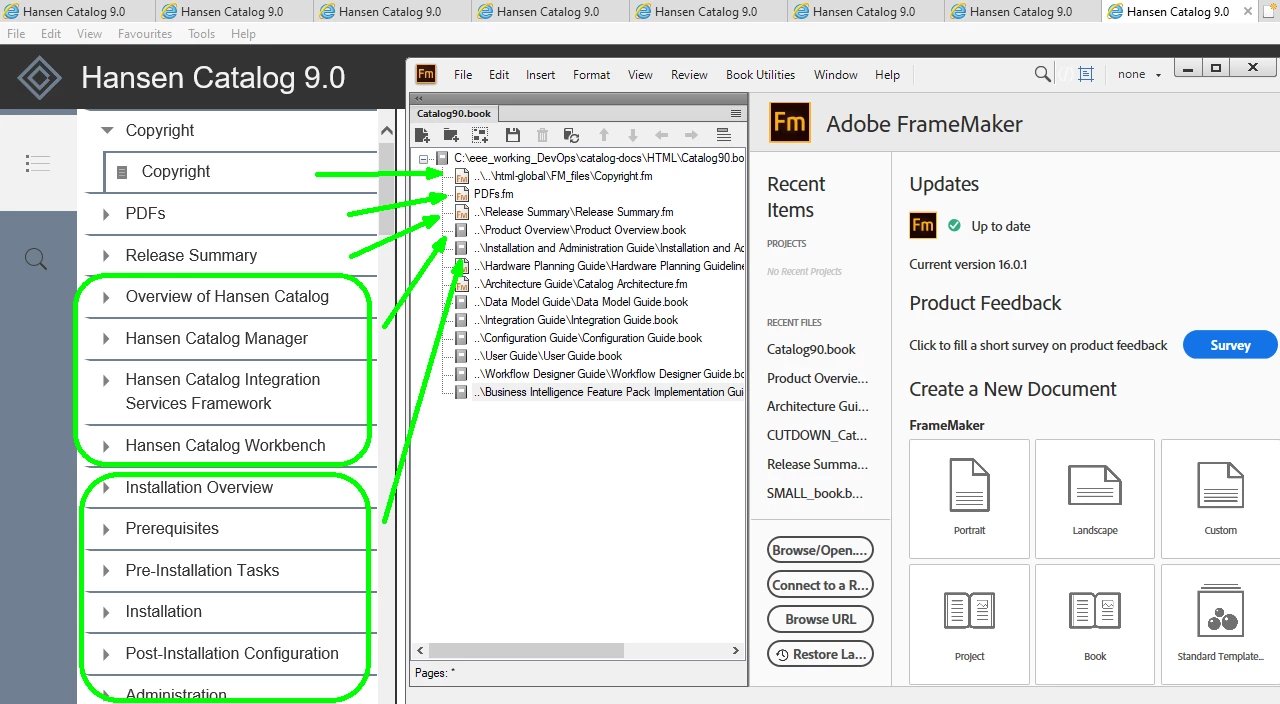Click the Connect to a R... button
This screenshot has width=1280, height=704.
821,585
